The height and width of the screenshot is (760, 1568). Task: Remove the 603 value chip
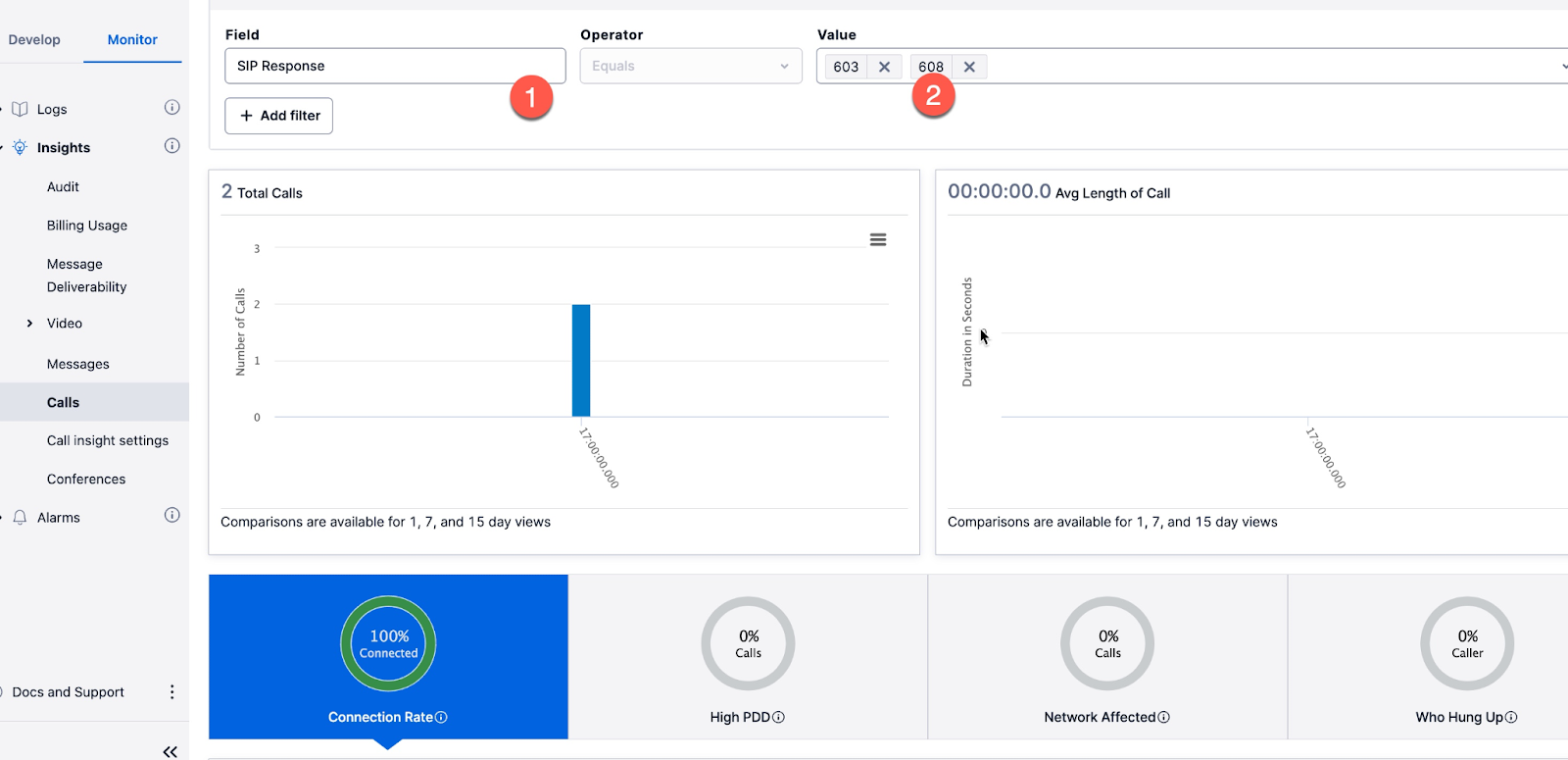click(884, 67)
